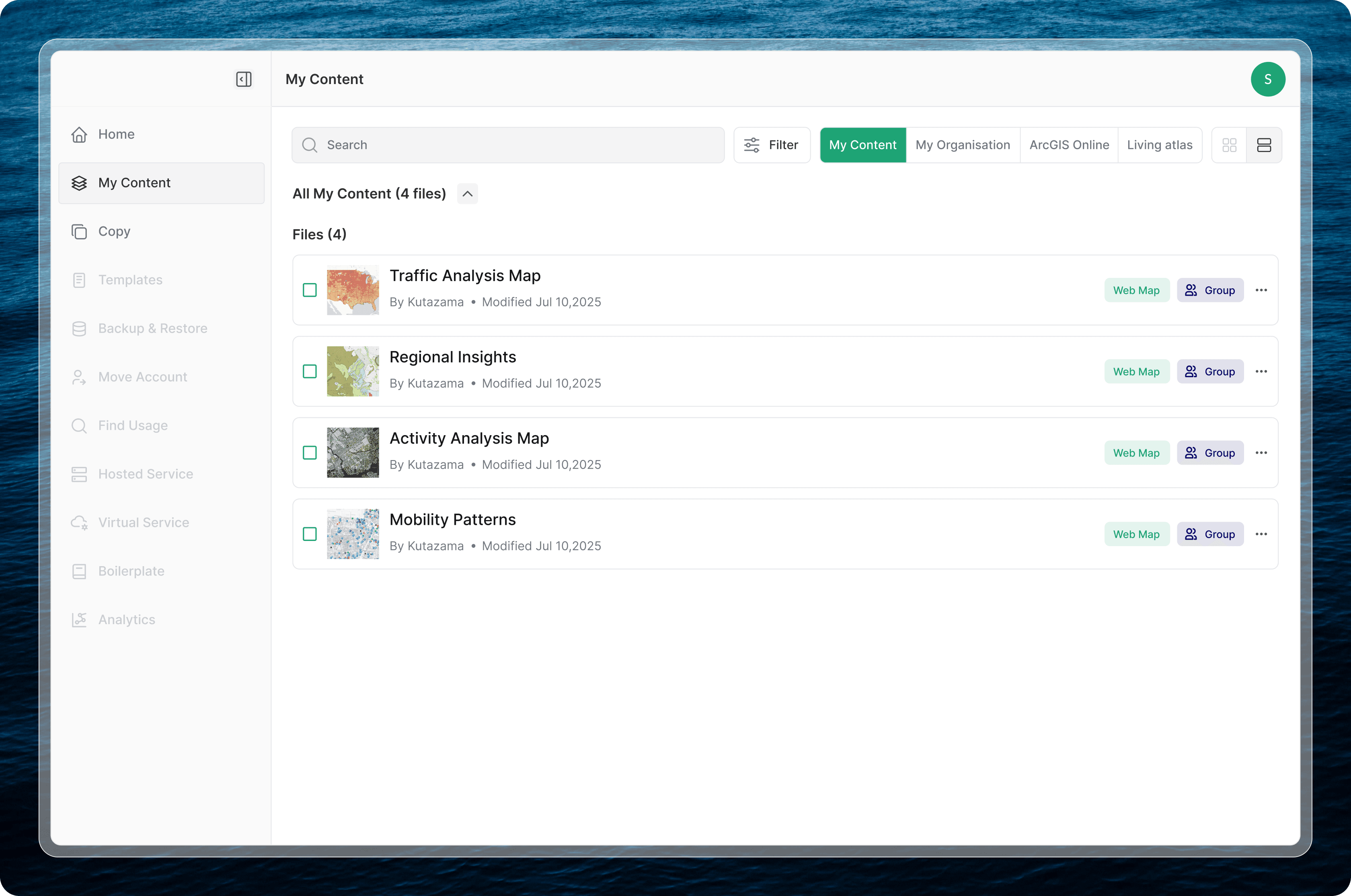Select the Regional Insights checkbox
The width and height of the screenshot is (1351, 896).
pyautogui.click(x=310, y=372)
